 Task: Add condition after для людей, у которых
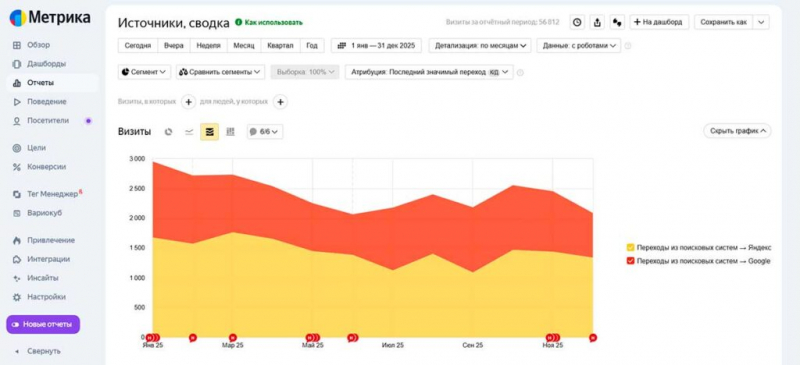[280, 102]
